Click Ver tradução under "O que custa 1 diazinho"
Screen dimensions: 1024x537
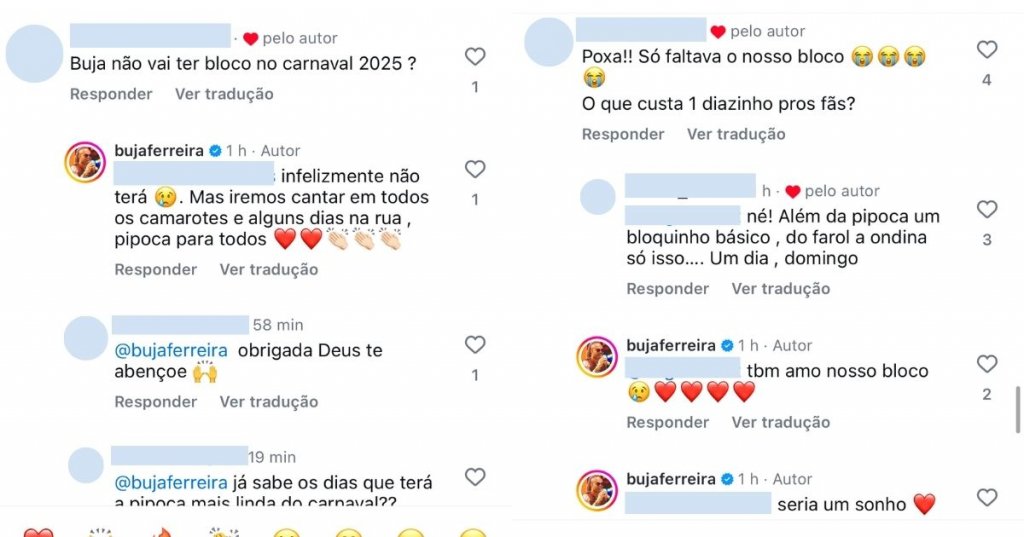(736, 134)
